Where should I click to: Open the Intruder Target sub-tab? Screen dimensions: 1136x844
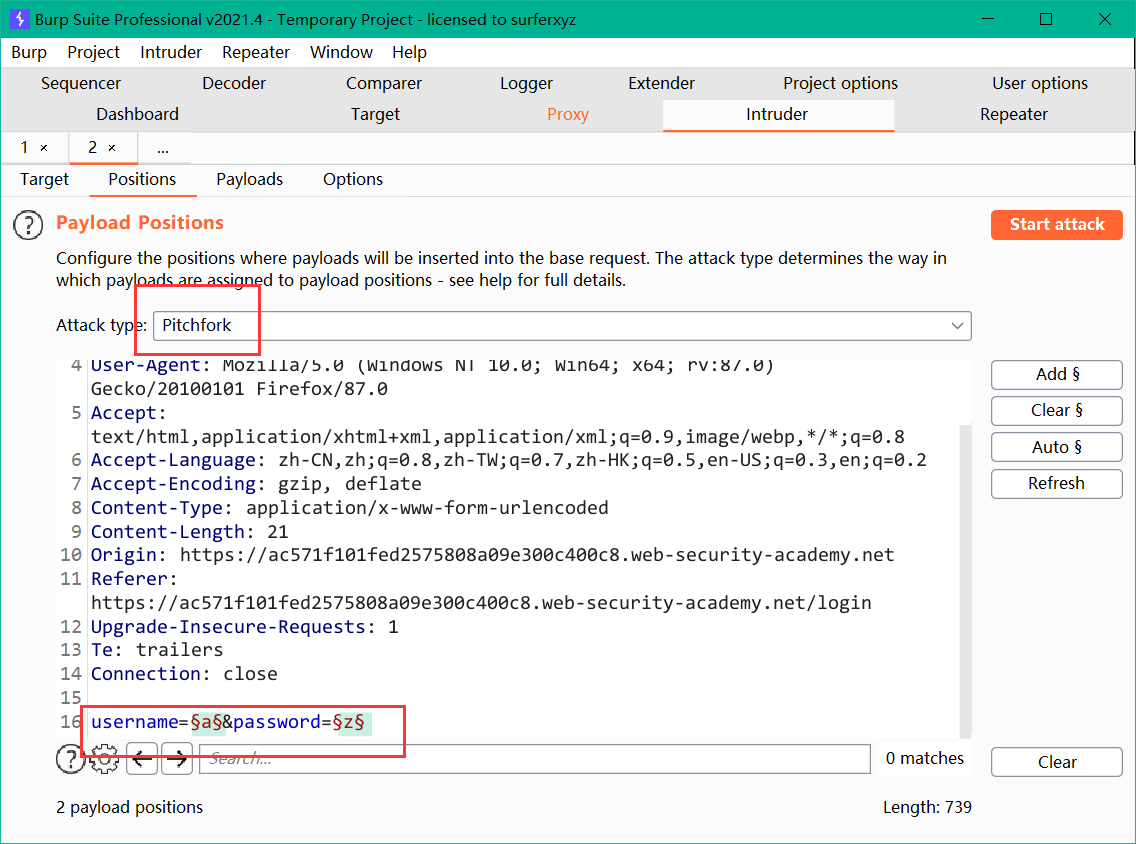click(44, 180)
